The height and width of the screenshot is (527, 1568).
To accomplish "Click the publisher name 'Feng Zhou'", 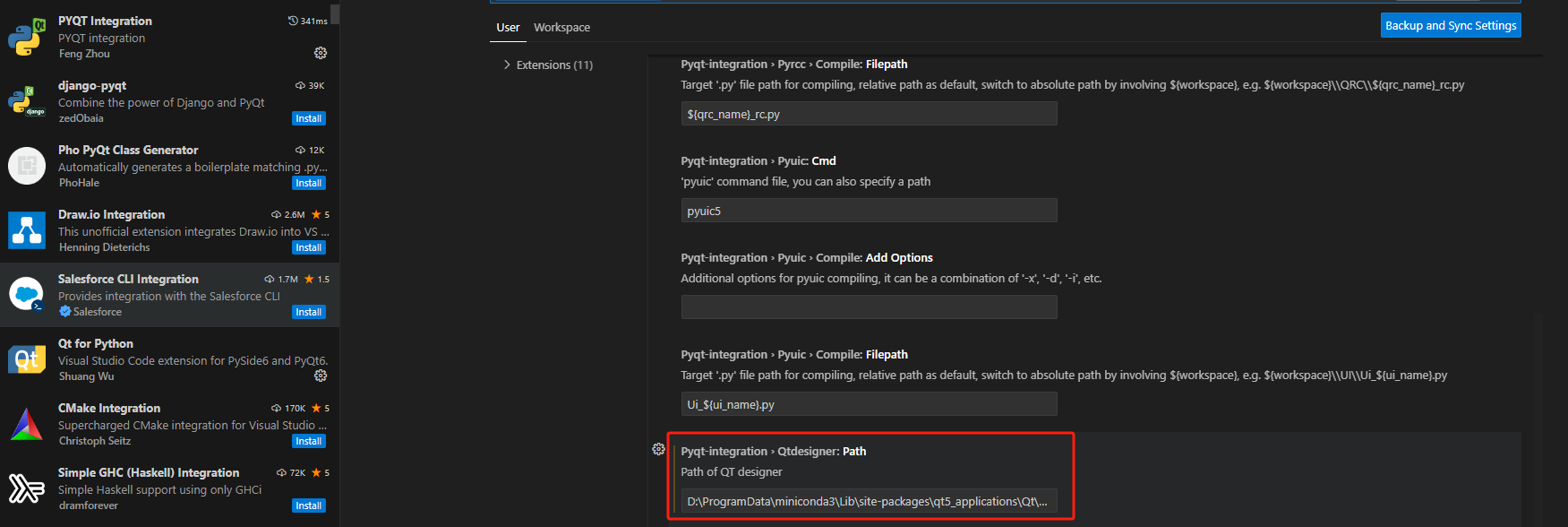I will point(84,54).
